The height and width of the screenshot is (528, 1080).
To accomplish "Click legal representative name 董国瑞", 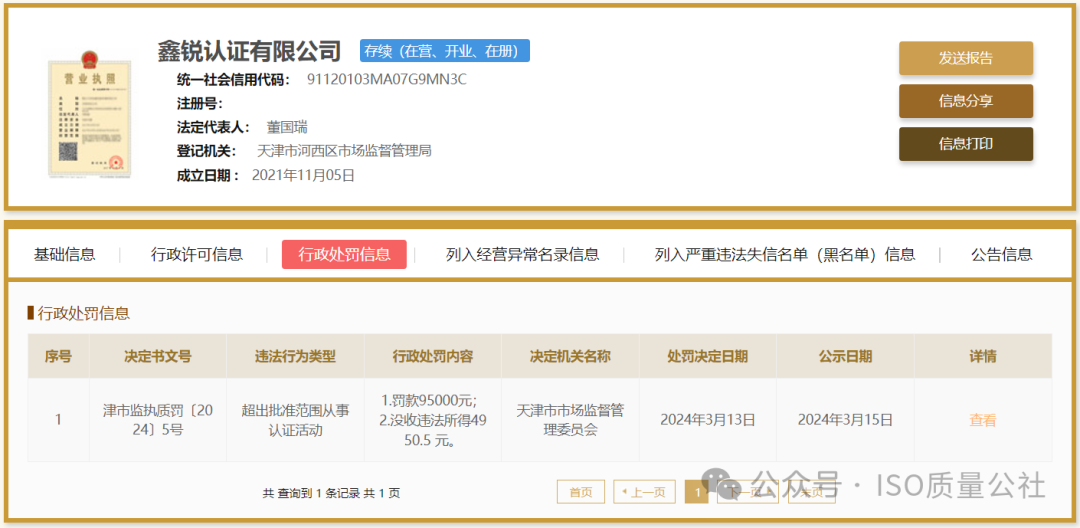I will pos(287,127).
